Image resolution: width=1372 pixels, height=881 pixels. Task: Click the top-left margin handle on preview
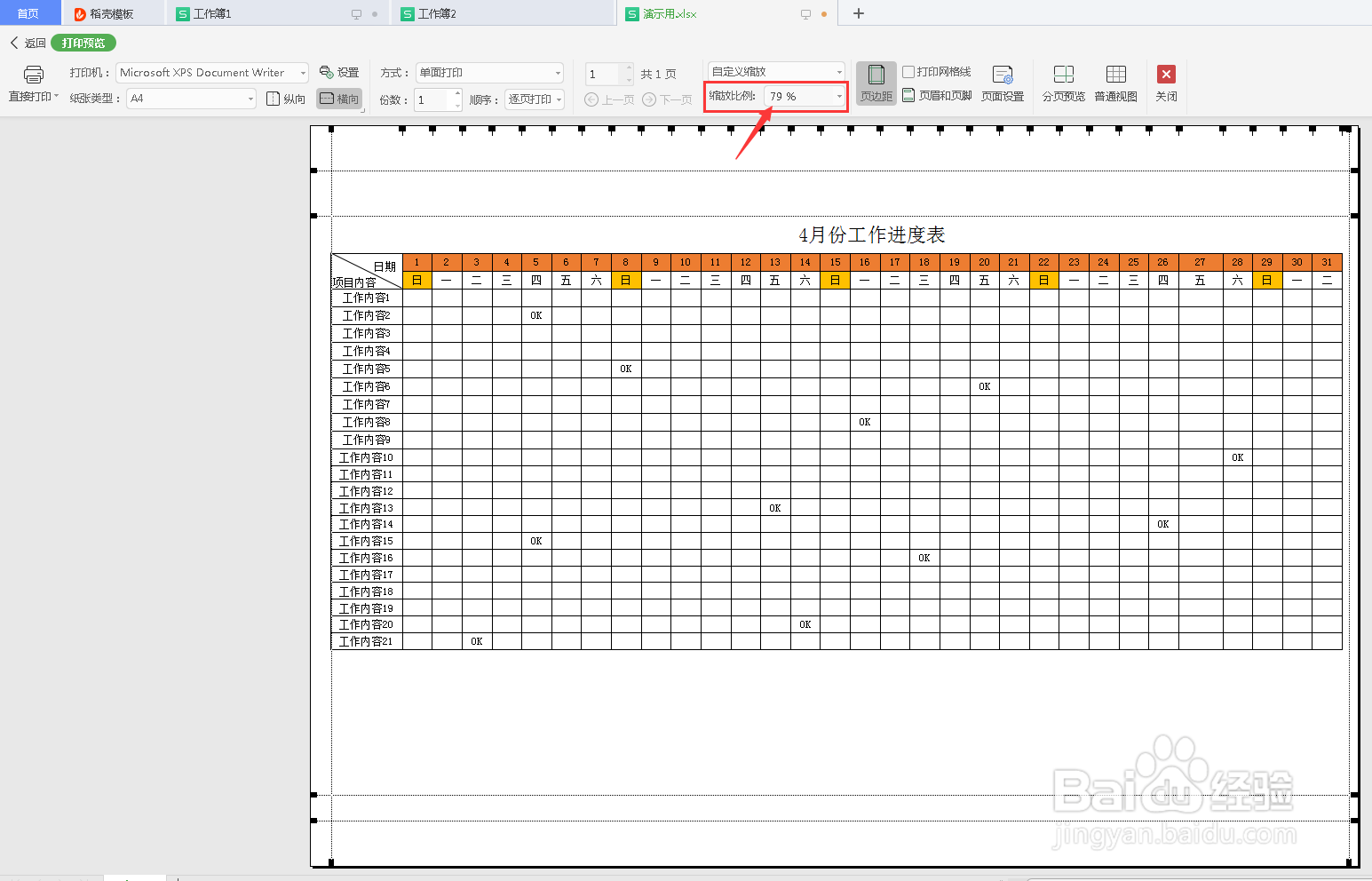[x=331, y=130]
